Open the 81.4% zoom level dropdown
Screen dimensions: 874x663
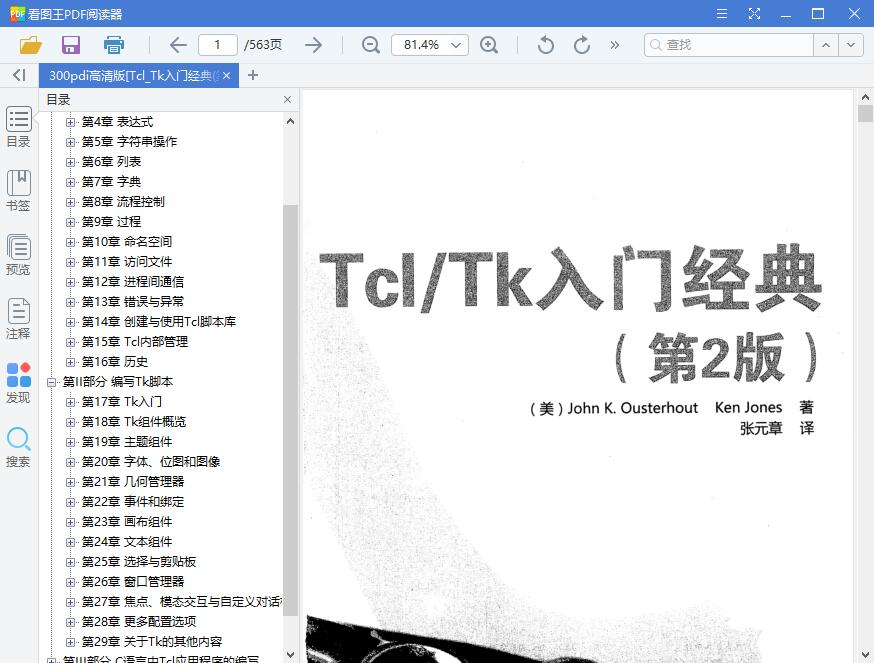[429, 45]
